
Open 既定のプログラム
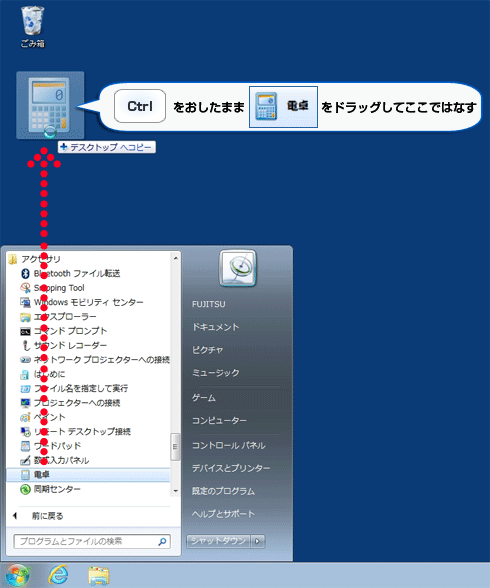223,491
